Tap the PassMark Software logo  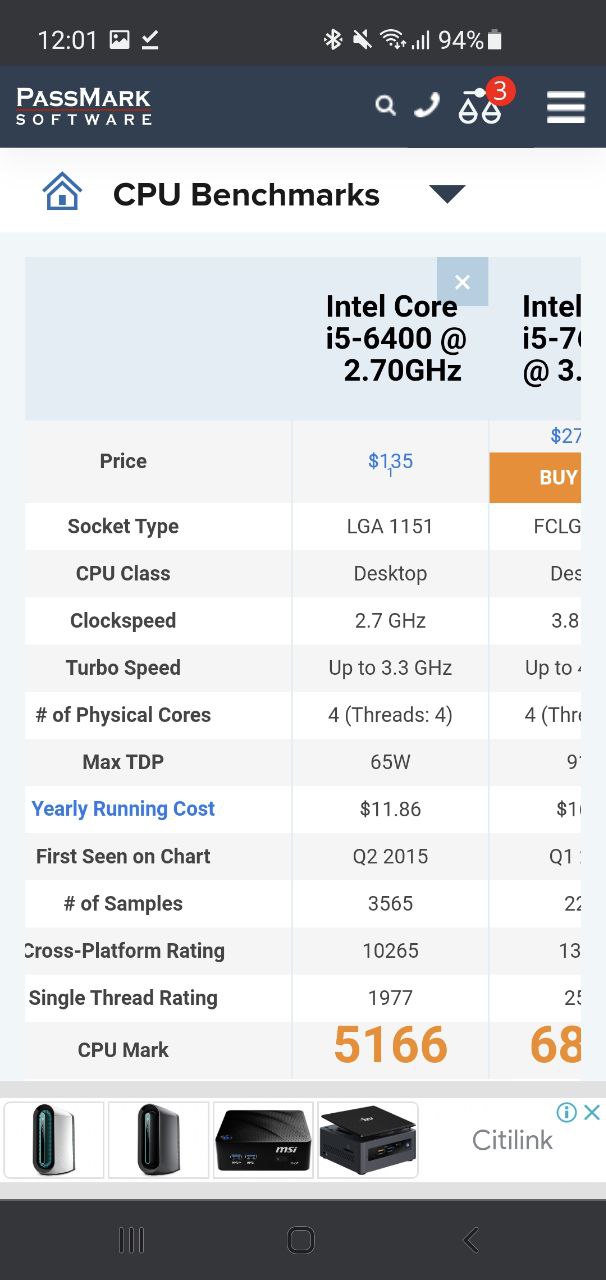84,106
